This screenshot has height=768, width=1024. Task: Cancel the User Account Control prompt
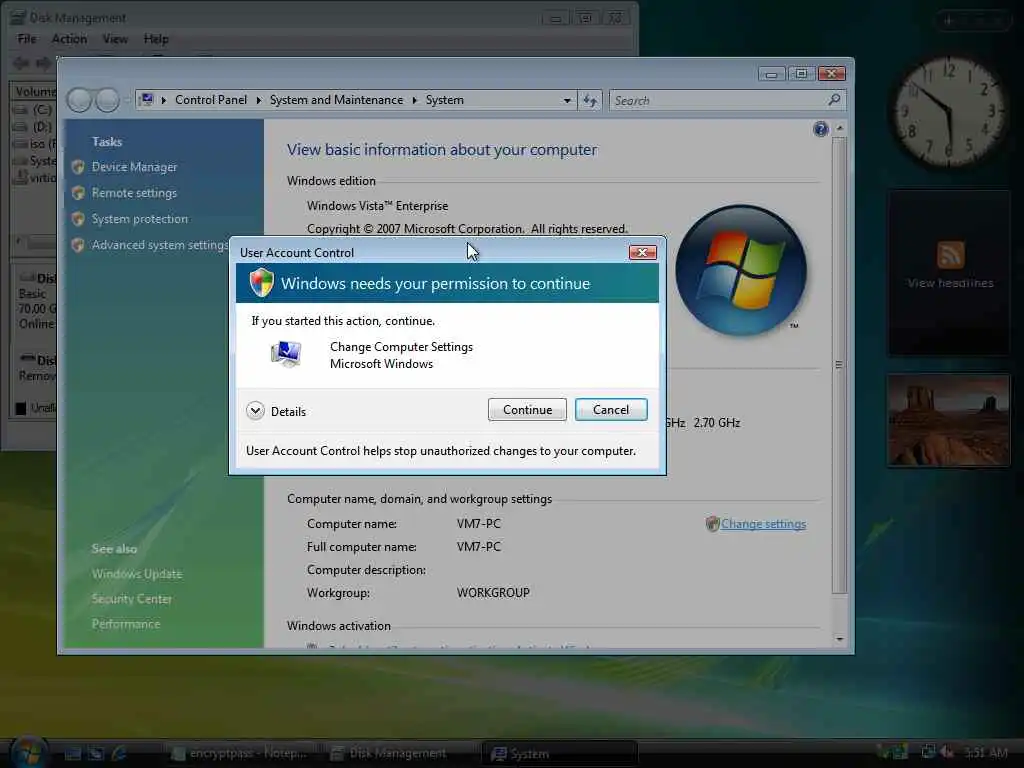(x=611, y=409)
